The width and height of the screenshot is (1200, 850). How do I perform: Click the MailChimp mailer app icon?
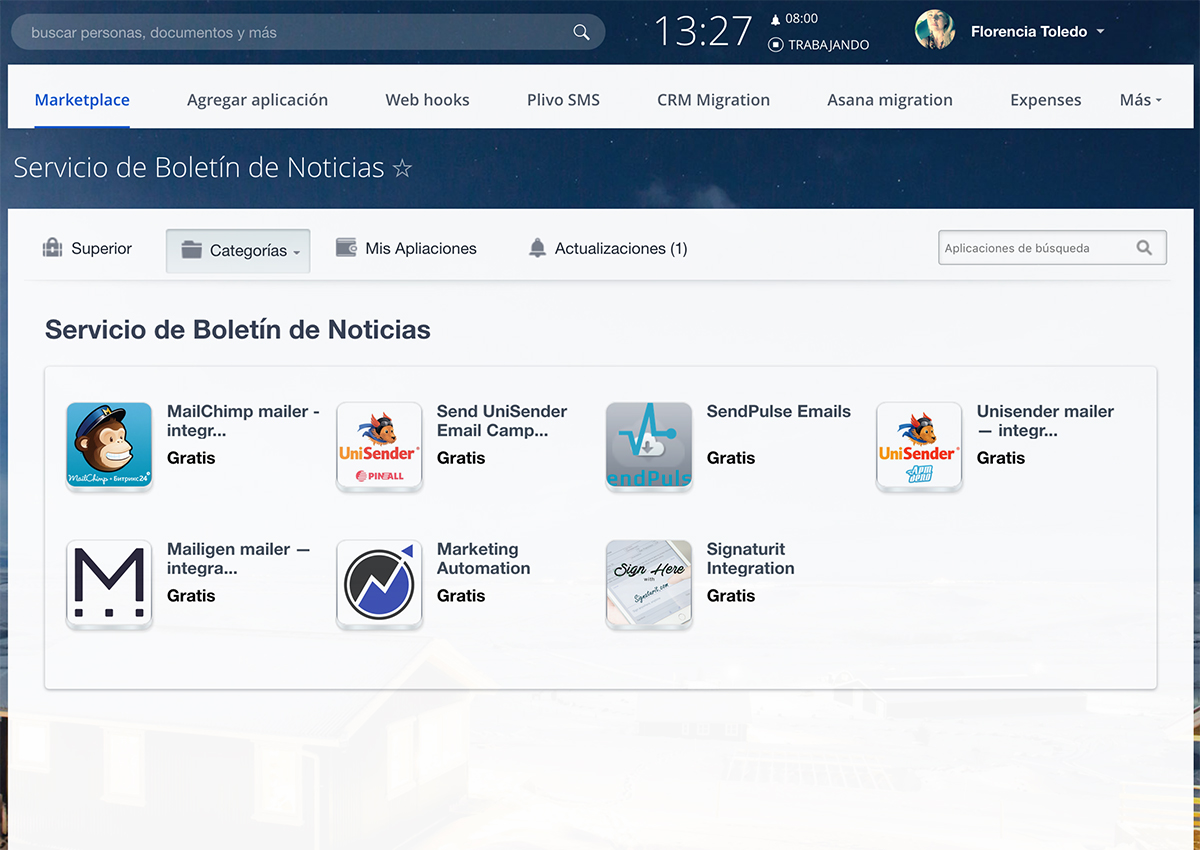coord(109,445)
